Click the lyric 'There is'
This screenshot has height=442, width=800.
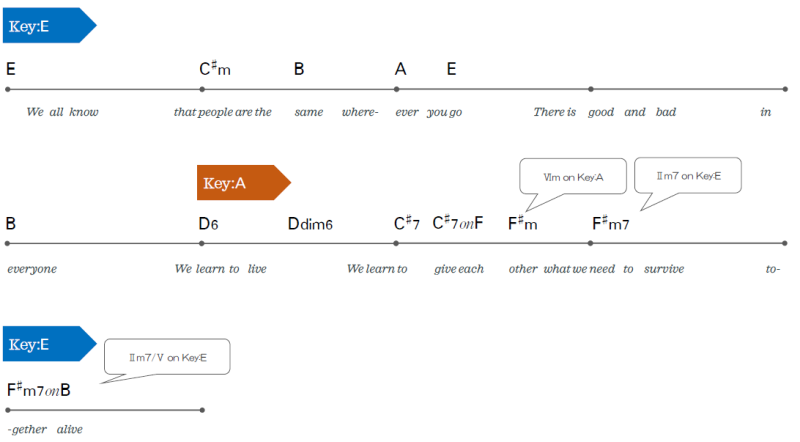pos(555,112)
